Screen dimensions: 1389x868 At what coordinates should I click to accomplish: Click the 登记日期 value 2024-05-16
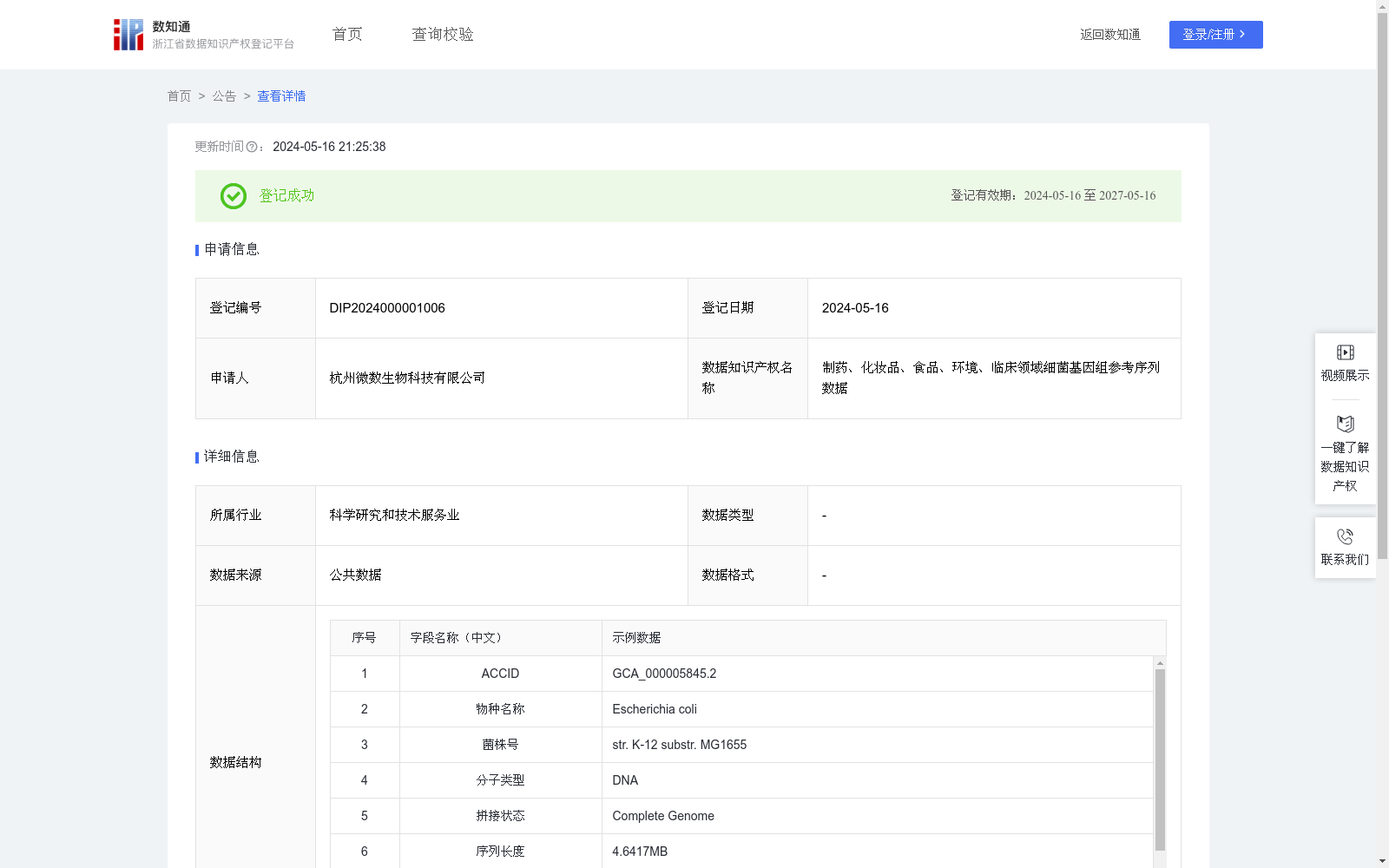[855, 308]
